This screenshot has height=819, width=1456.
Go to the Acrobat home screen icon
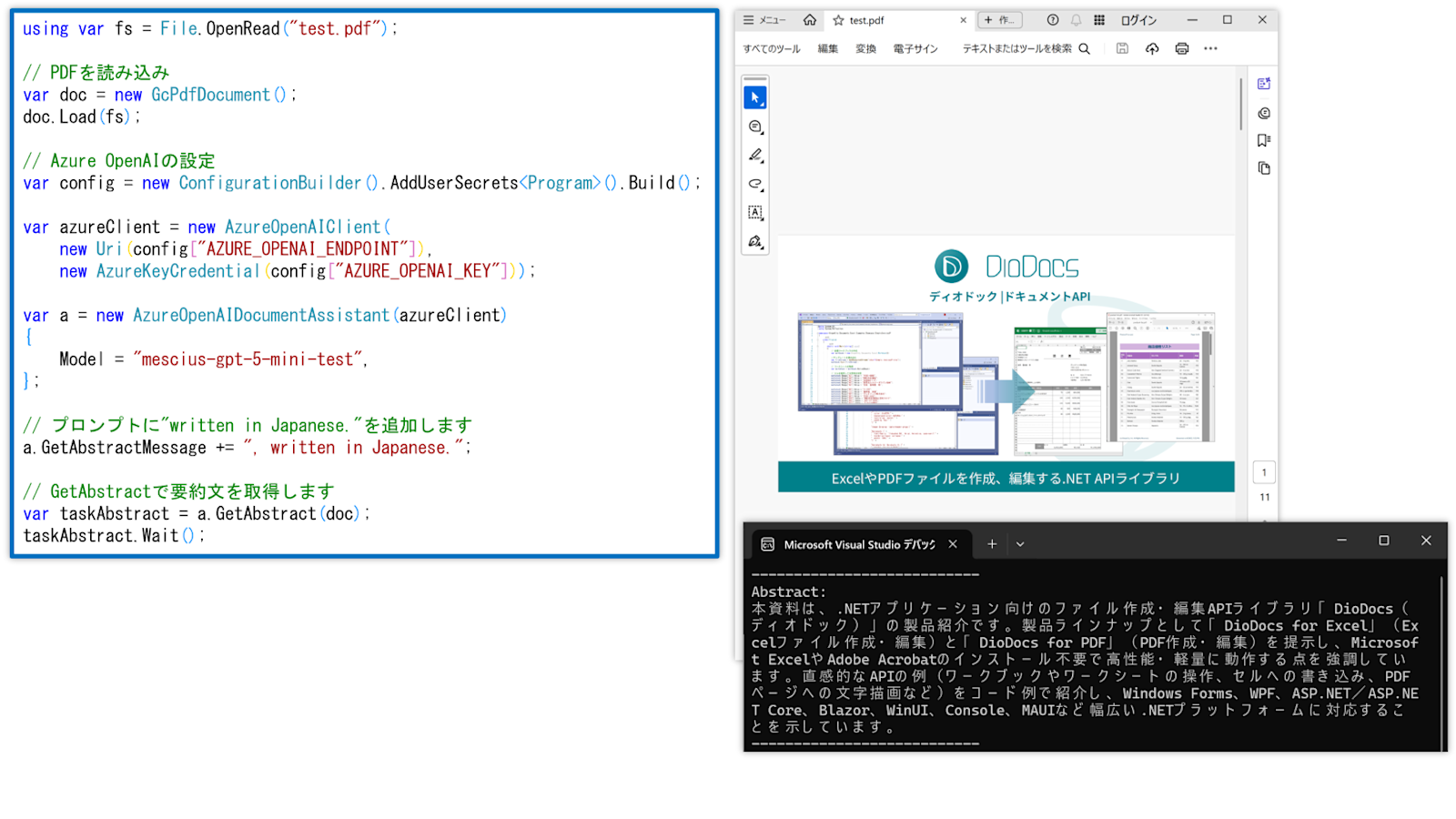(x=809, y=20)
